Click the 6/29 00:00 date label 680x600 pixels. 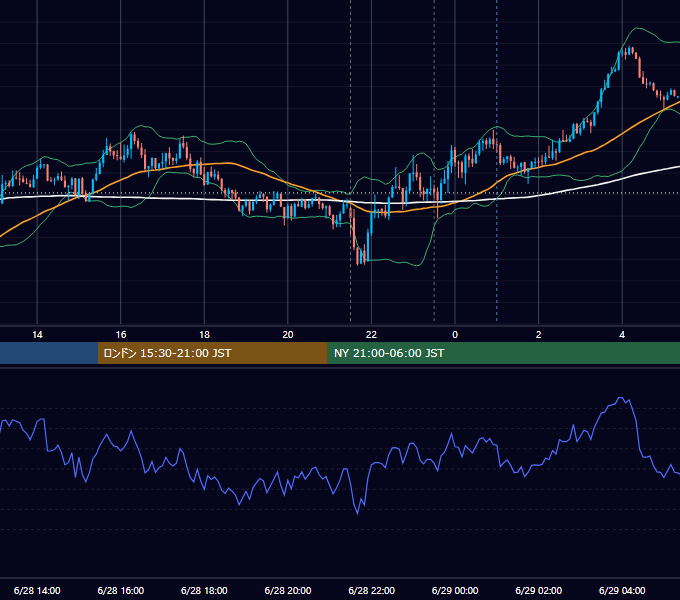(455, 590)
